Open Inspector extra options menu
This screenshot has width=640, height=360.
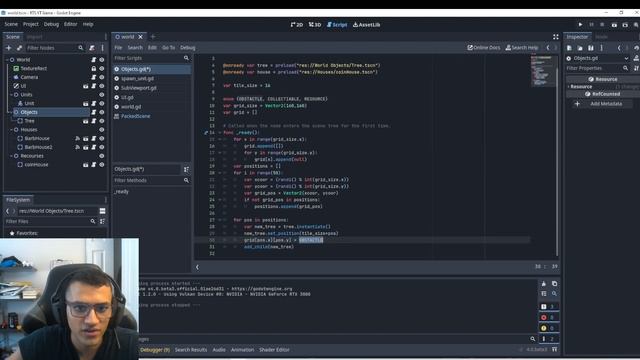point(601,48)
